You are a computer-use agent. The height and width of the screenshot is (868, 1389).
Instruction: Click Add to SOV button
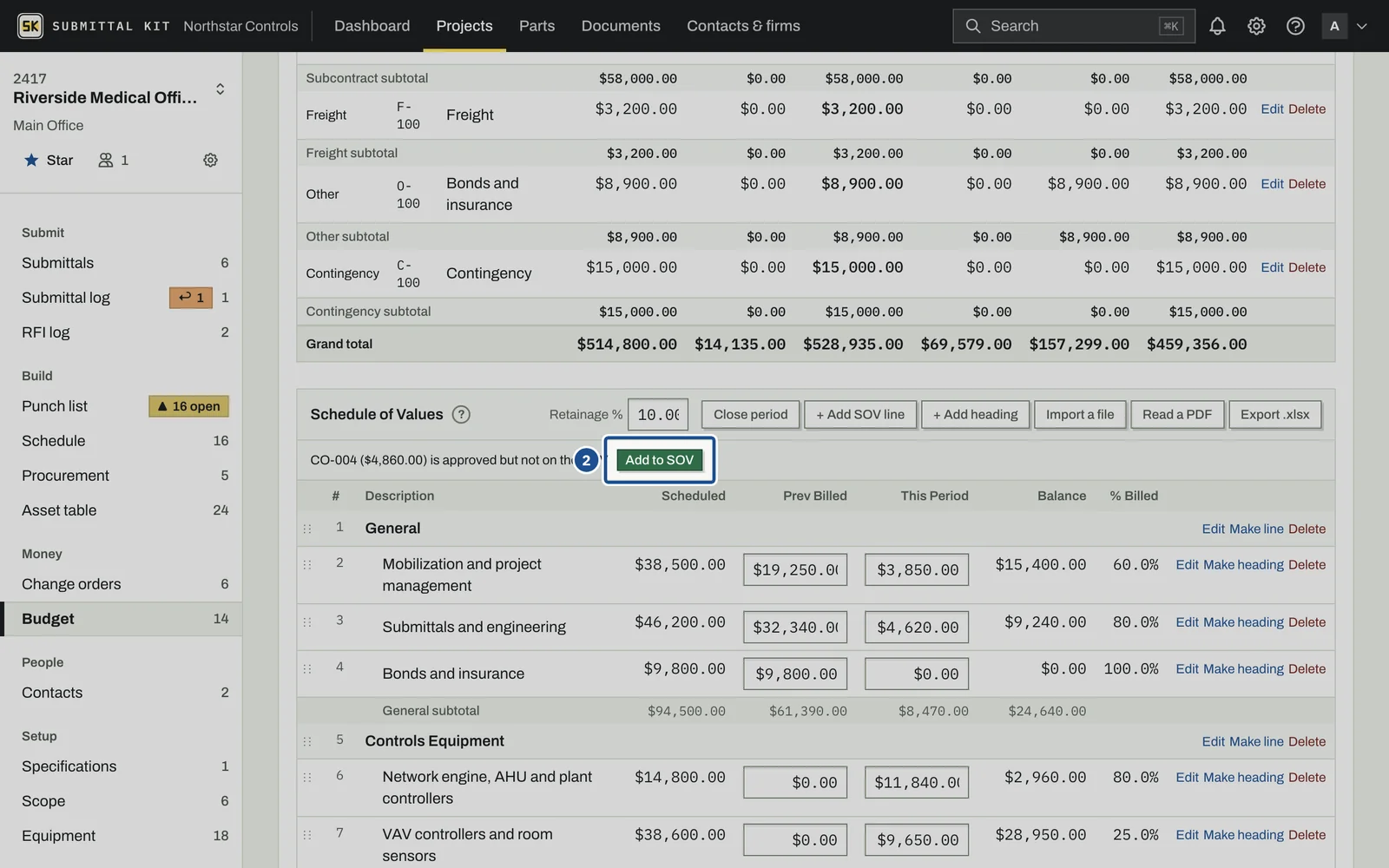tap(660, 460)
